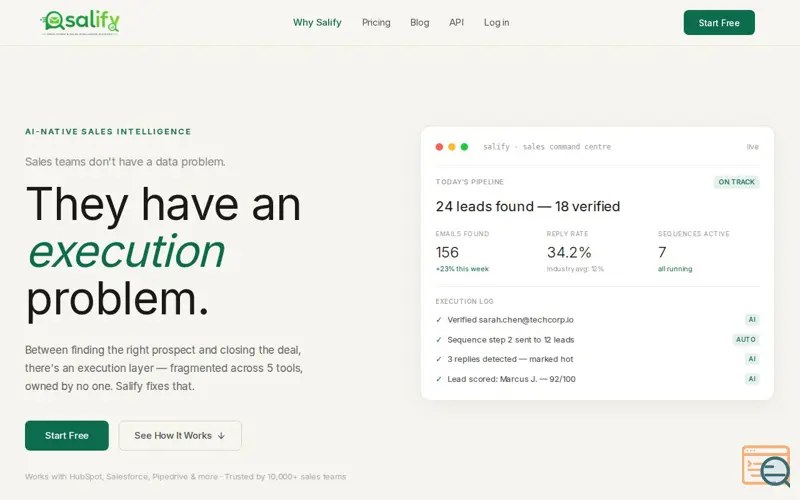Image resolution: width=800 pixels, height=500 pixels.
Task: Click the red dot in command centre window
Action: pyautogui.click(x=439, y=147)
